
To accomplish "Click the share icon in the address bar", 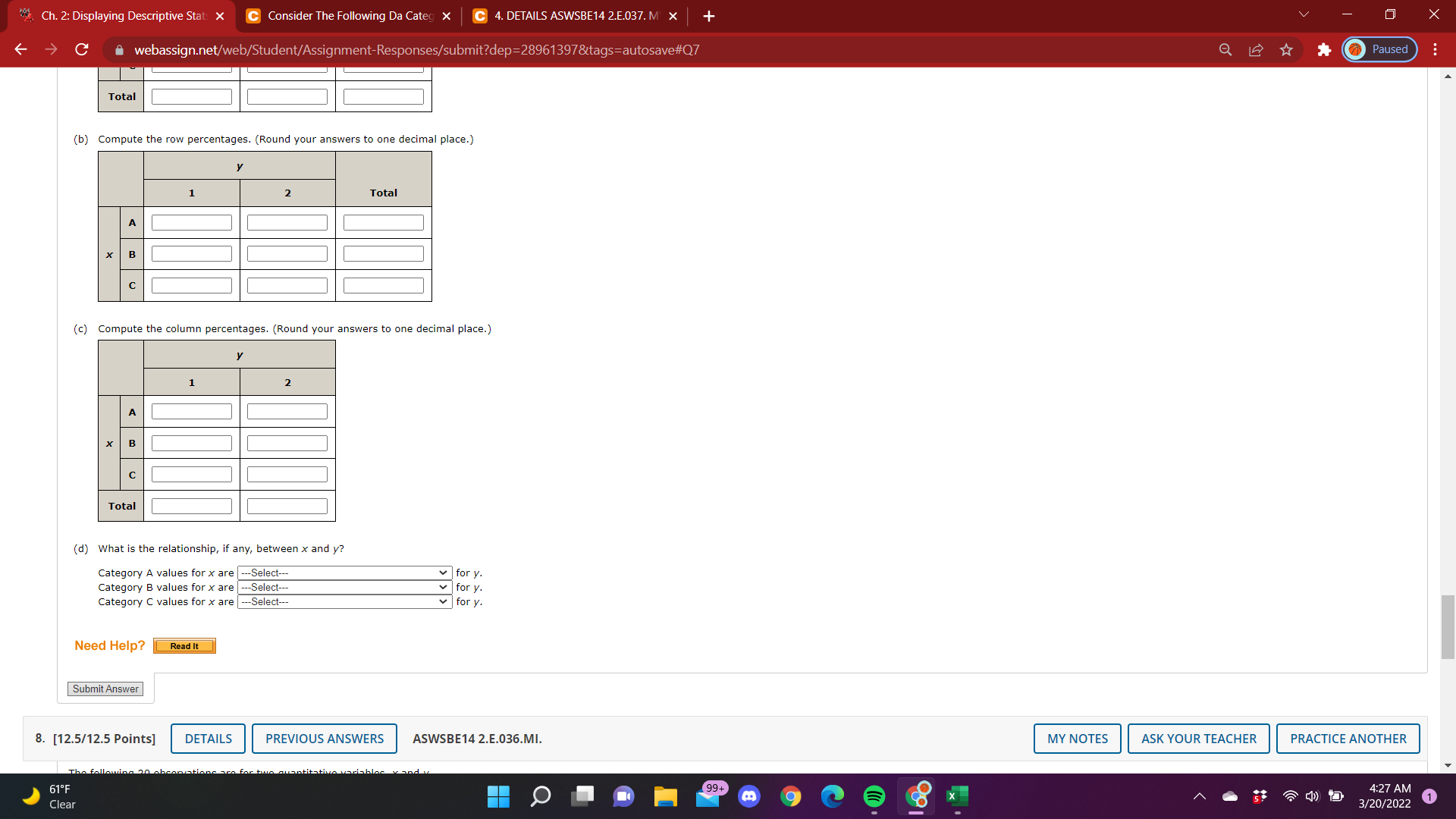I will click(1256, 50).
